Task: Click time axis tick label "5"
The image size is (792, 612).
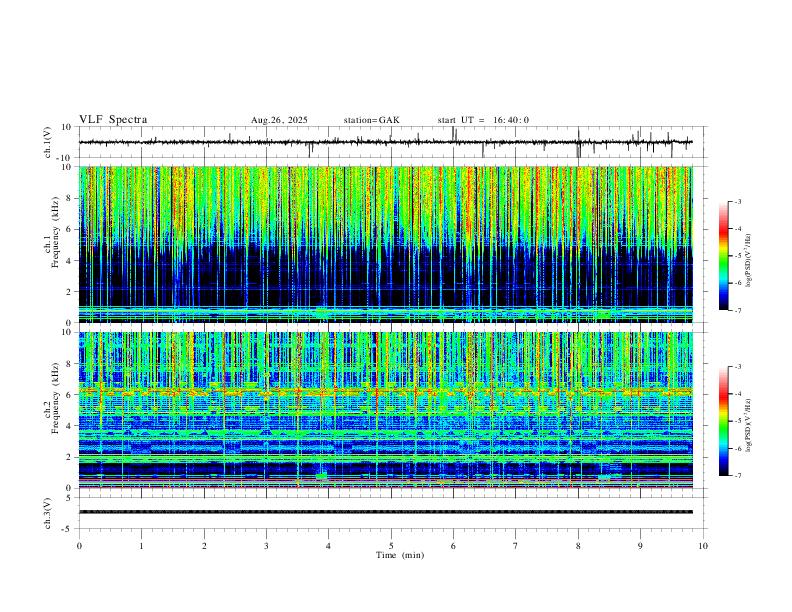Action: [391, 546]
